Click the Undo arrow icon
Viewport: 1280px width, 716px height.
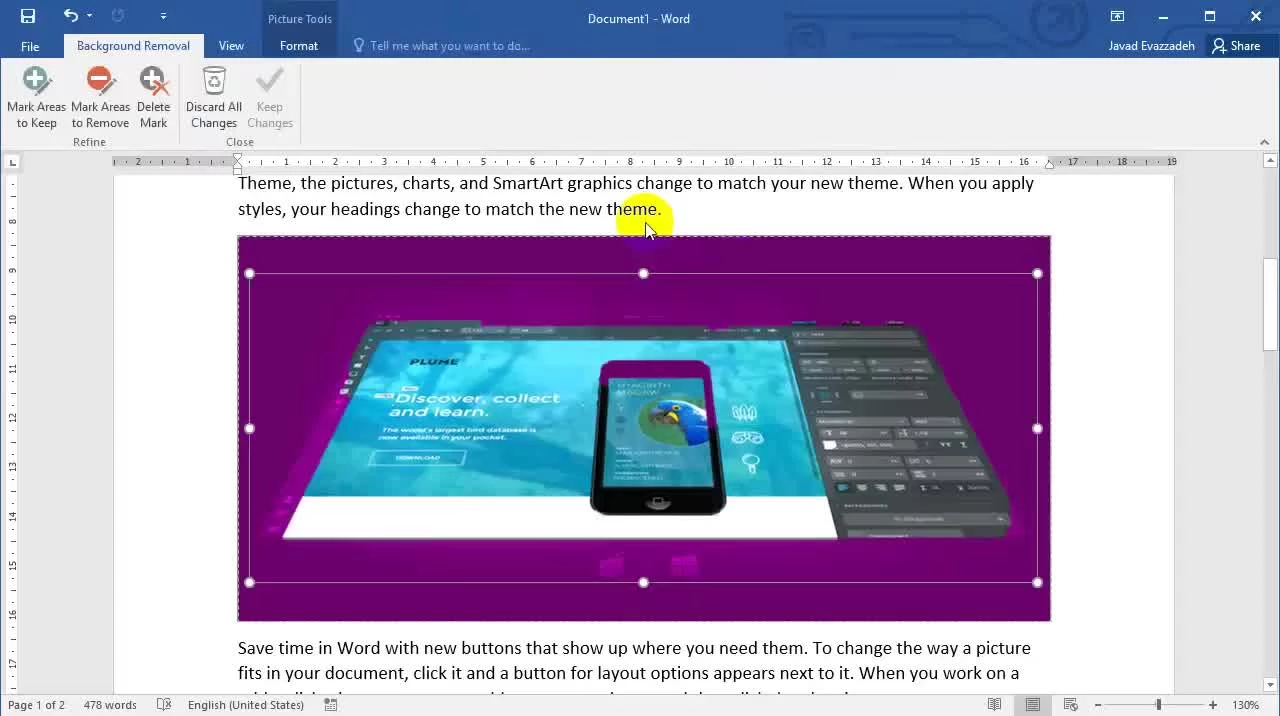[70, 16]
